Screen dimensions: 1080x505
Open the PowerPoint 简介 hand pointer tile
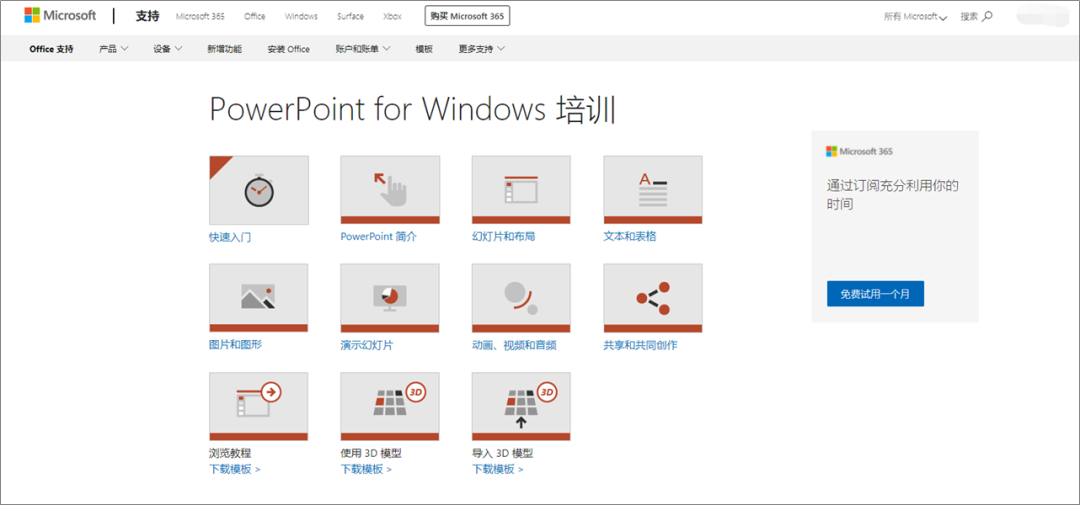390,190
